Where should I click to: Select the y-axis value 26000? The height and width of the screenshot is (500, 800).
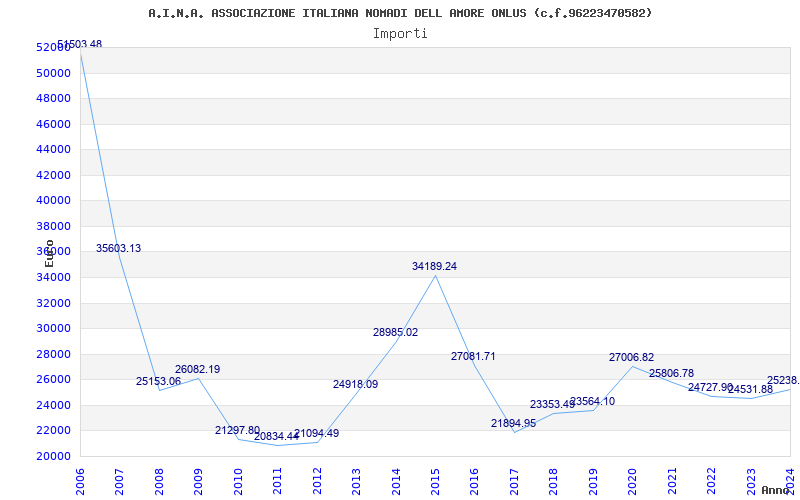(x=53, y=380)
